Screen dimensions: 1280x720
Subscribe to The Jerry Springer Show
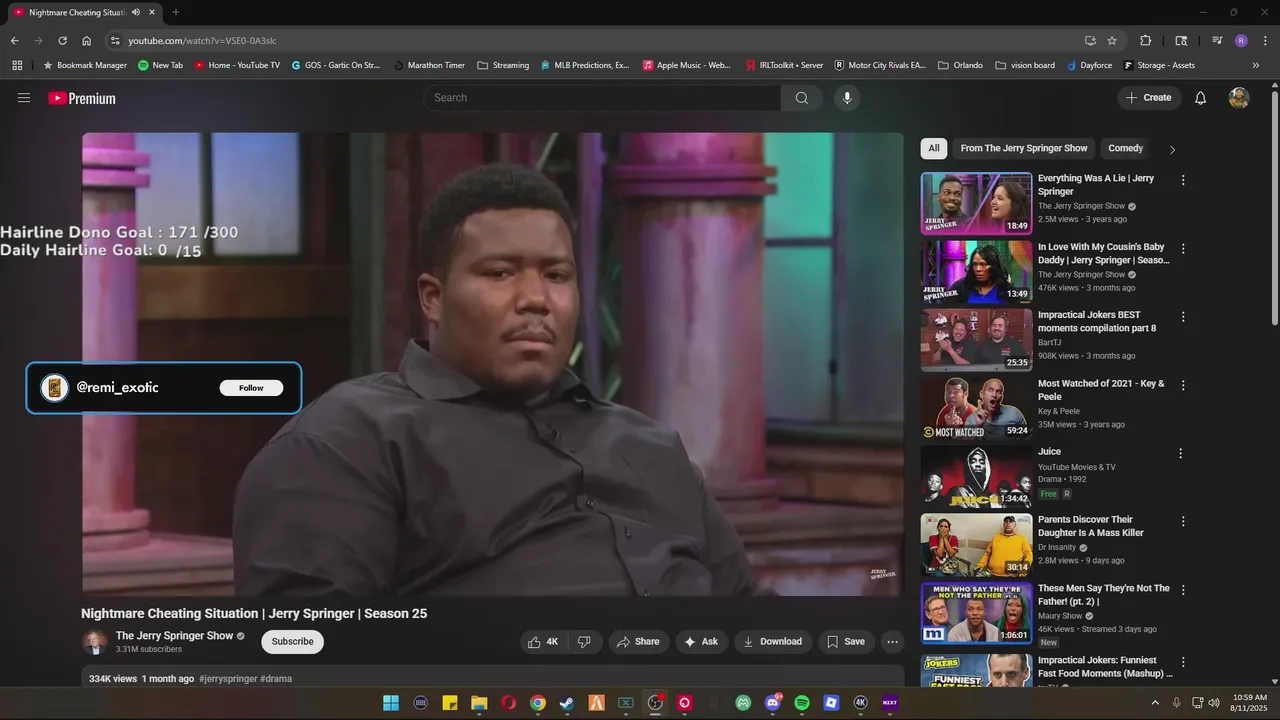coord(293,642)
